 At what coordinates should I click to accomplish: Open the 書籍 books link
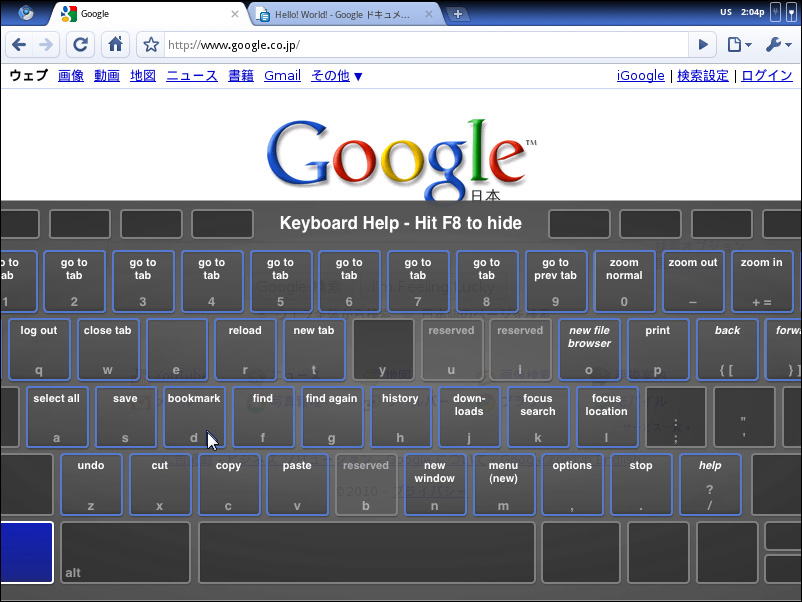241,76
